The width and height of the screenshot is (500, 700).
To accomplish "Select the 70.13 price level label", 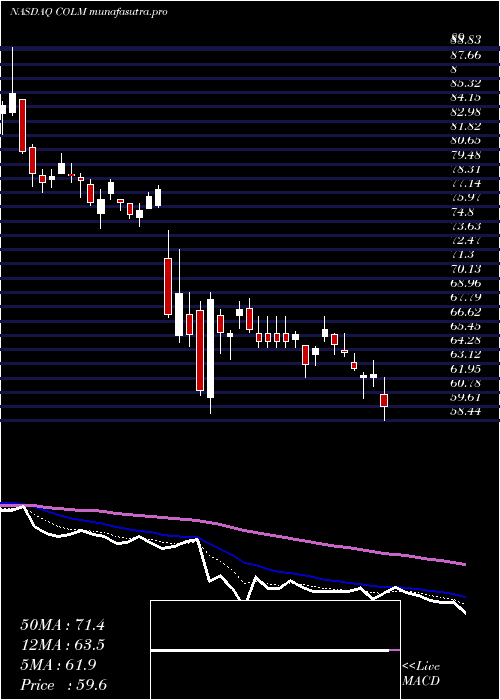I will (x=466, y=269).
